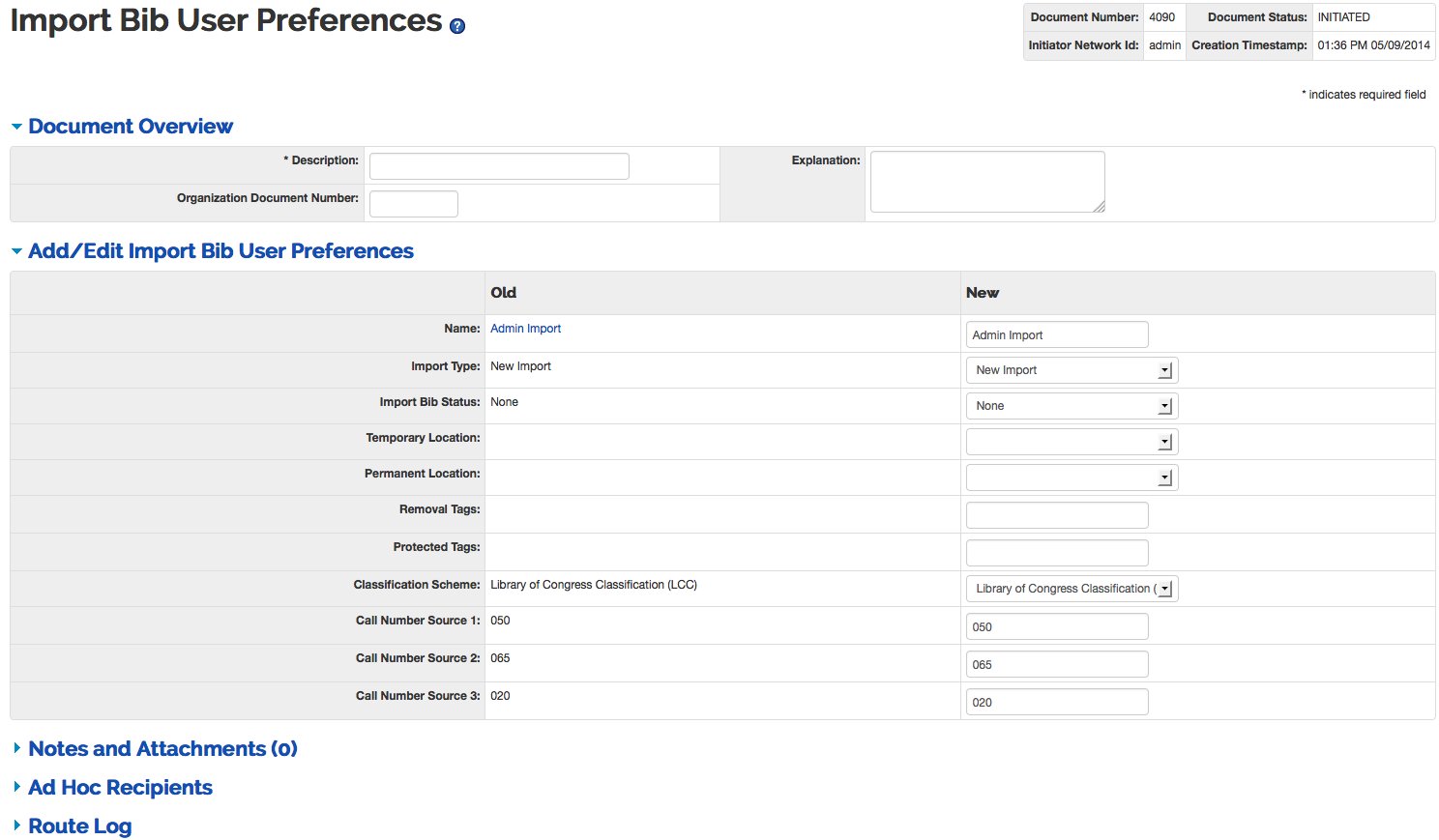Open the Classification Scheme dropdown
This screenshot has height=840, width=1439.
(x=1072, y=589)
